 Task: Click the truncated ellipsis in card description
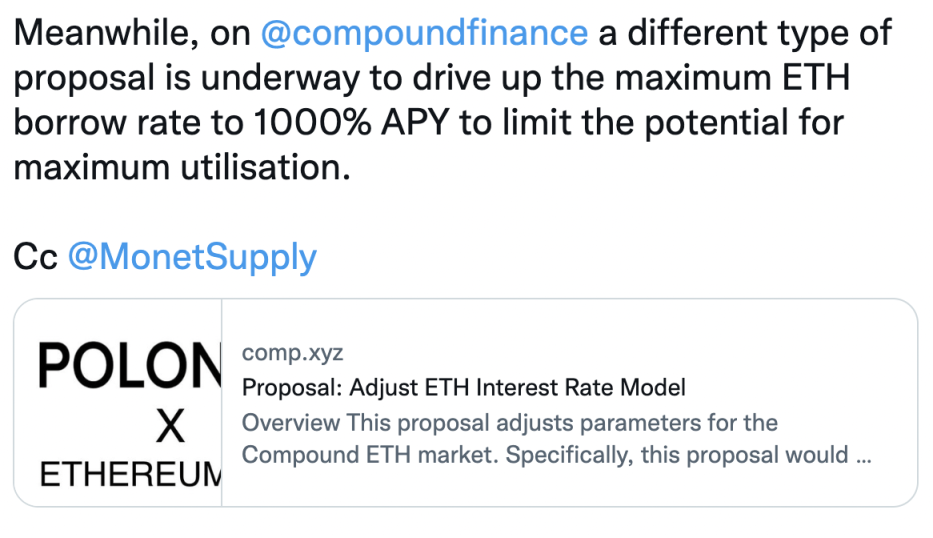coord(864,455)
